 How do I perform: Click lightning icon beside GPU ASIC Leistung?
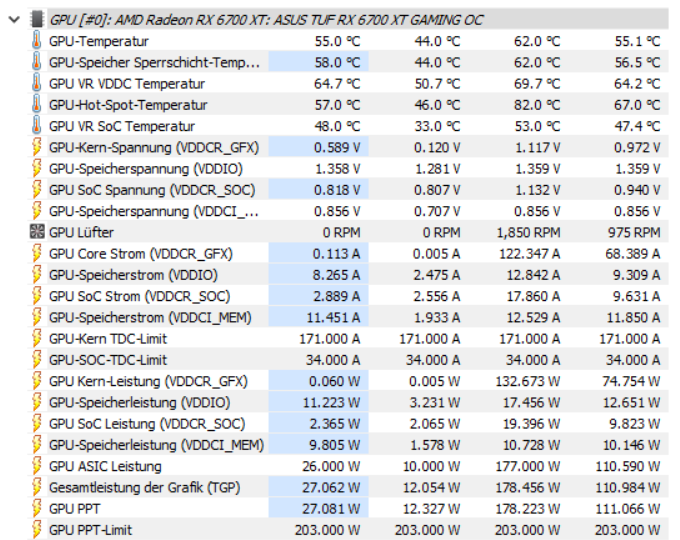pyautogui.click(x=37, y=466)
